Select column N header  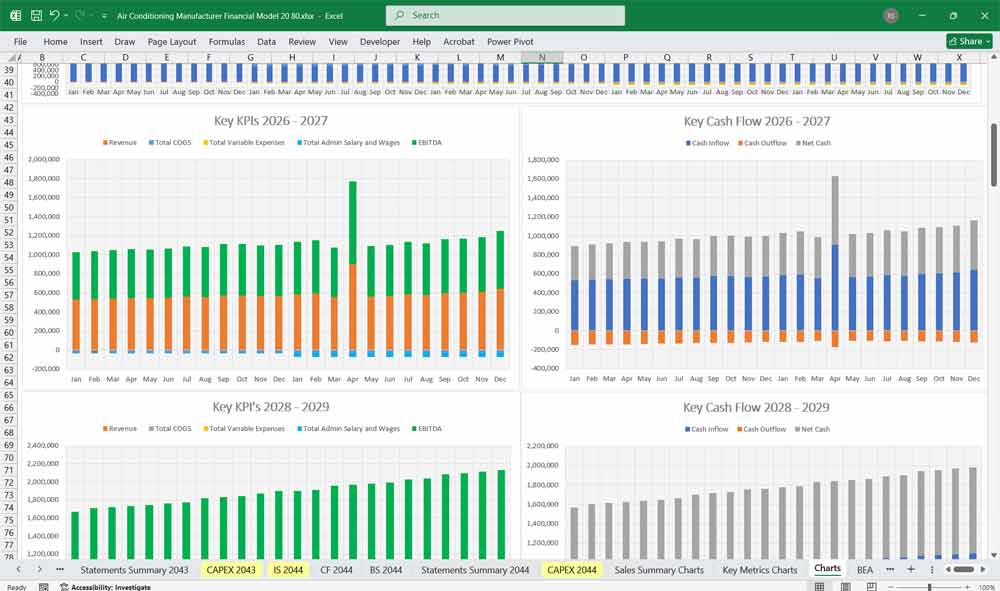click(542, 58)
